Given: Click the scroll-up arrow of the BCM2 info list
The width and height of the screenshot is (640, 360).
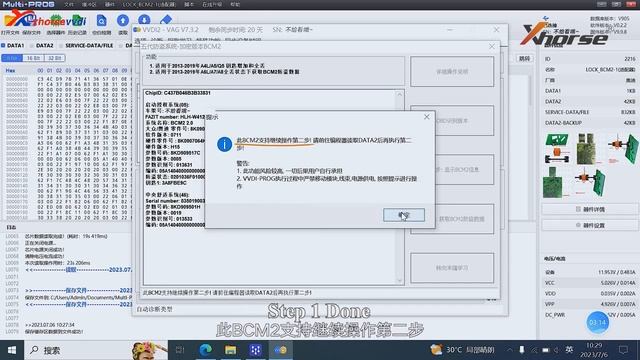Looking at the screenshot, I should pyautogui.click(x=399, y=95).
